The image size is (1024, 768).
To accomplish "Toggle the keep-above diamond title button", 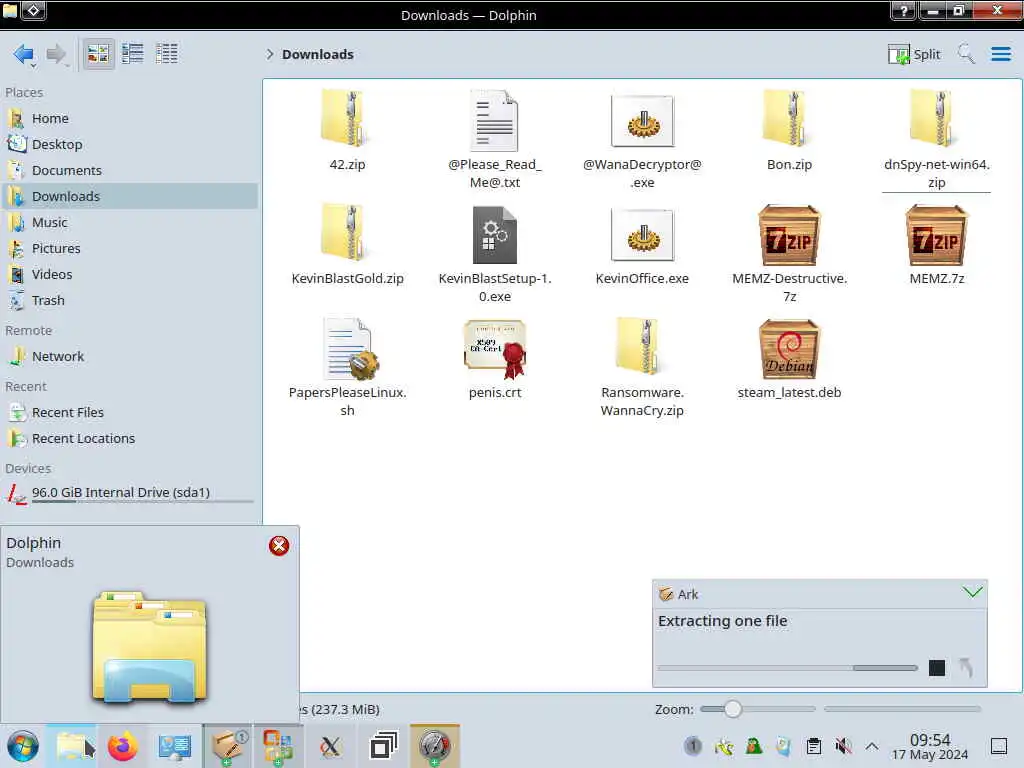I will click(x=33, y=10).
